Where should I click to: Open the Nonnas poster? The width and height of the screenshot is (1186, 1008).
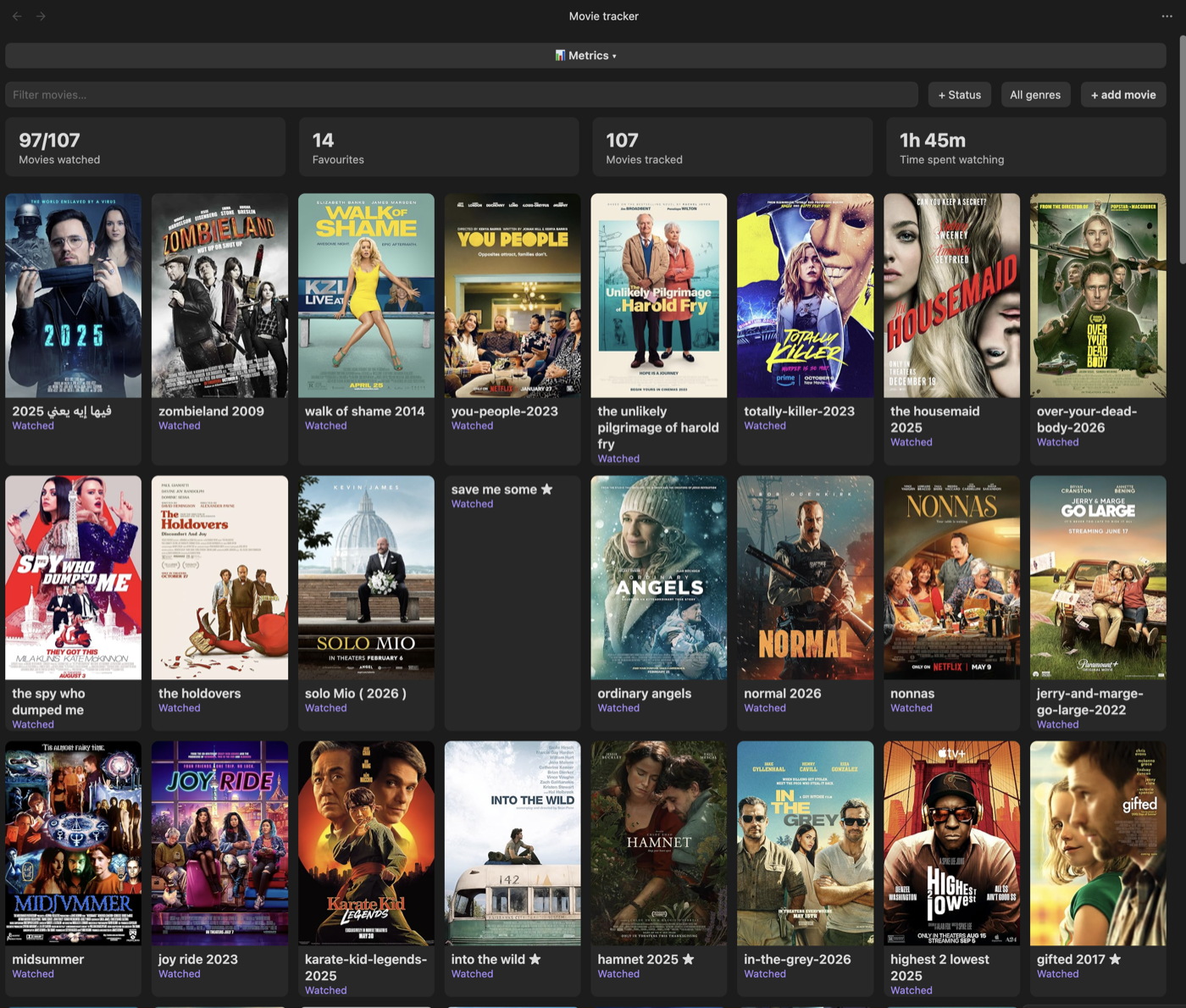(951, 578)
